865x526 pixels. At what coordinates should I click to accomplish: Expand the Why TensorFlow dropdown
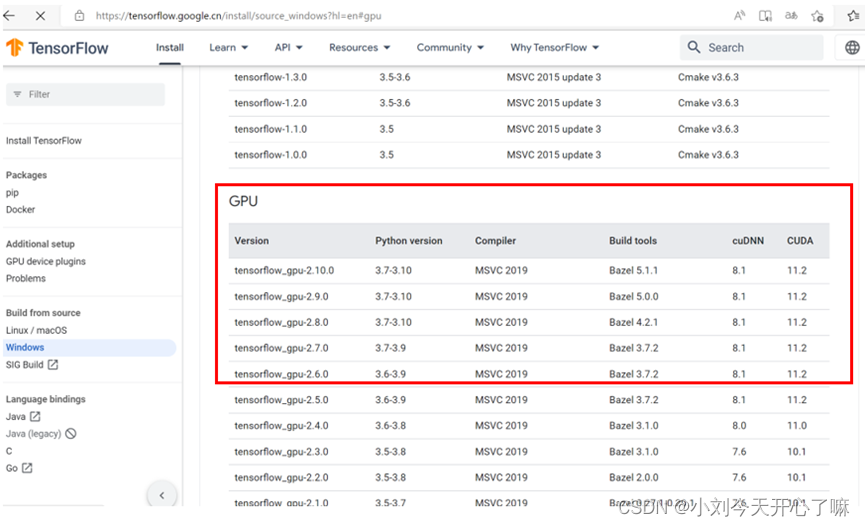[554, 47]
